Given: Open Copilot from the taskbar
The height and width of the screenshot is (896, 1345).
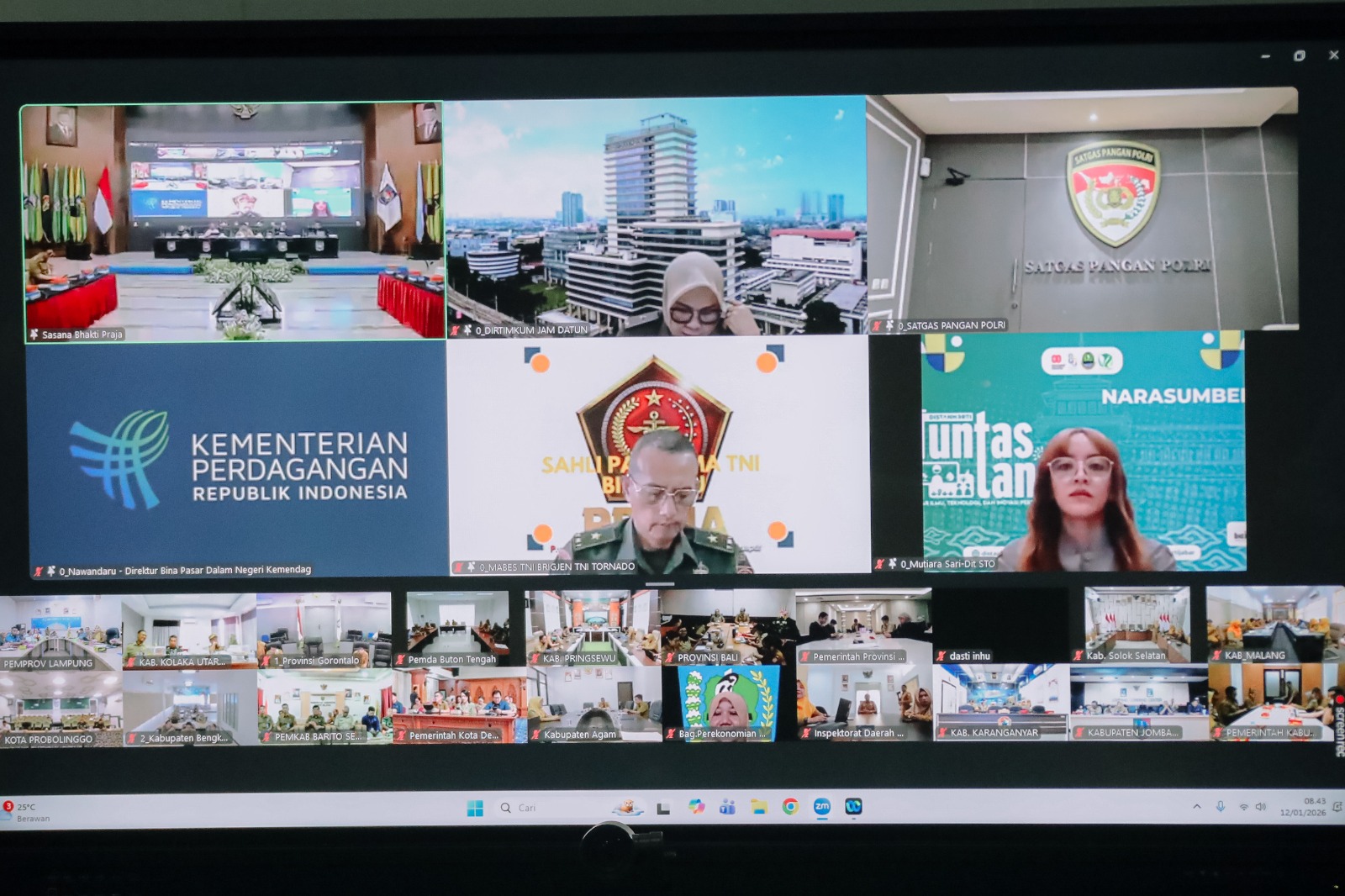Looking at the screenshot, I should pos(698,808).
